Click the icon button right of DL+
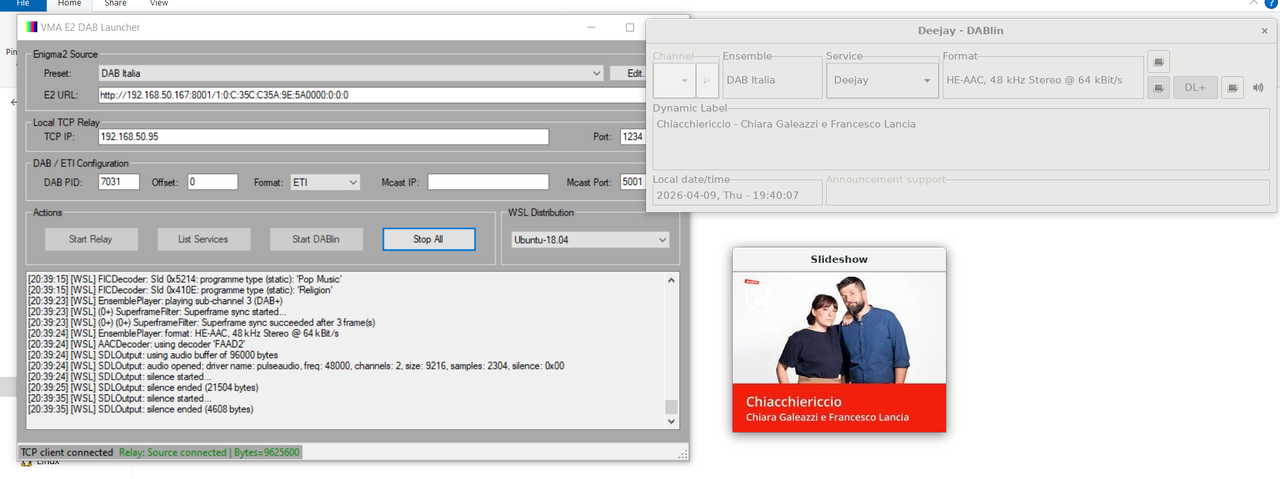The image size is (1280, 479). (1233, 87)
